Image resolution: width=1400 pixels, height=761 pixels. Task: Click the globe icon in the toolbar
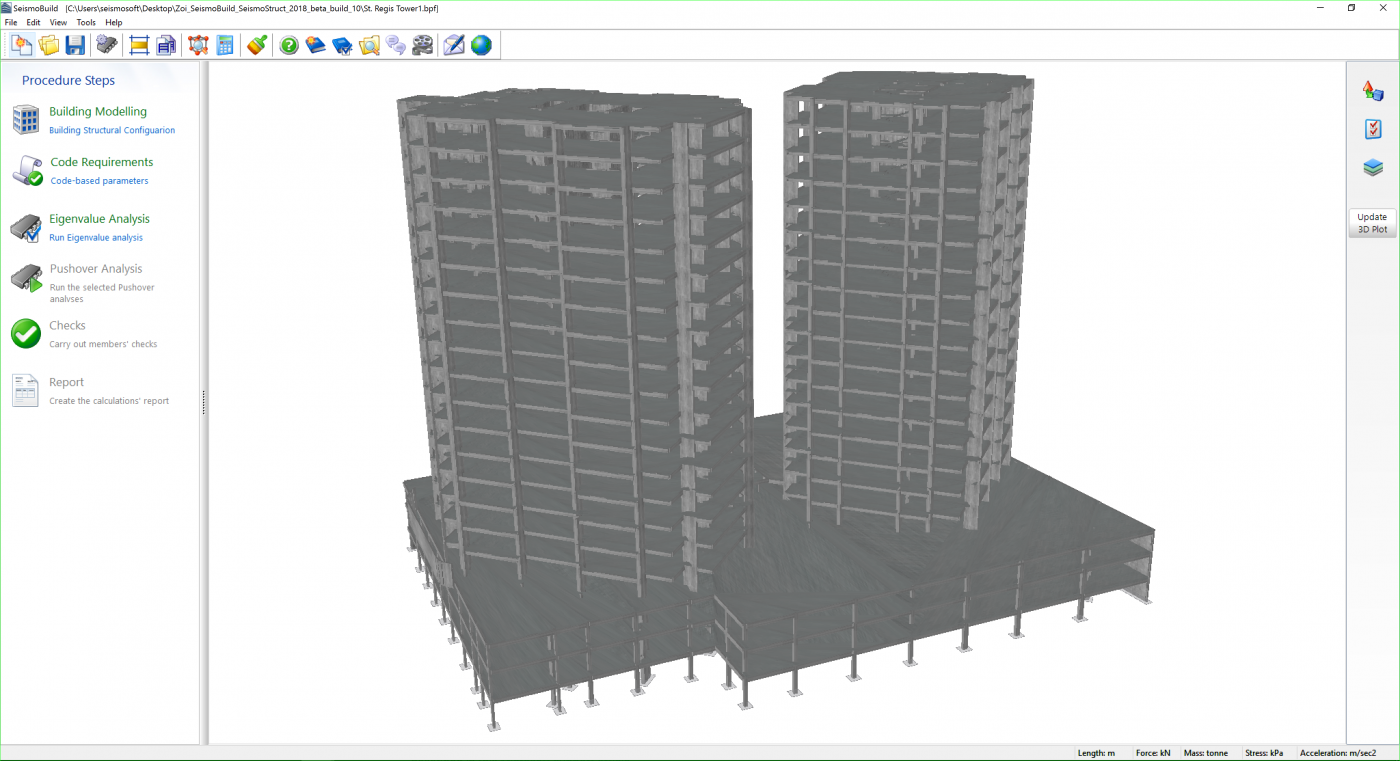tap(481, 45)
